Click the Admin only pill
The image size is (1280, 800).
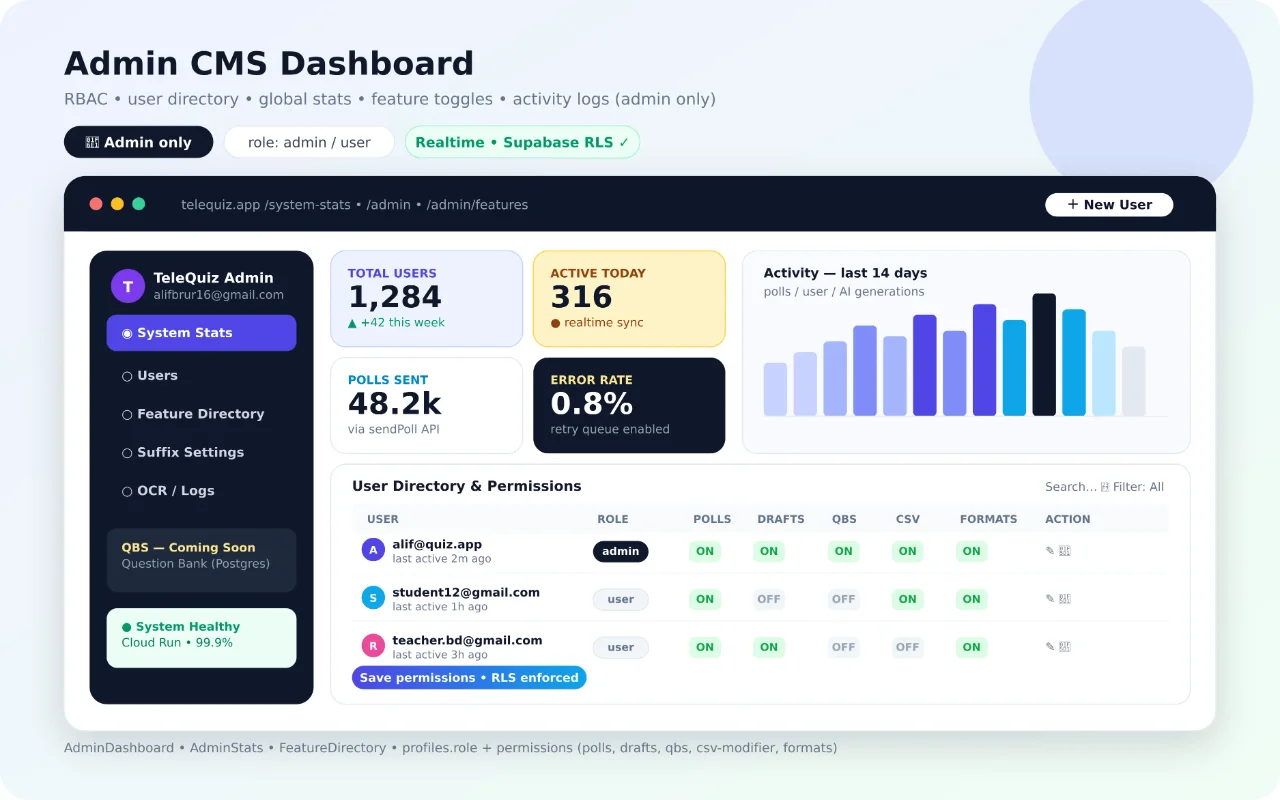[139, 142]
